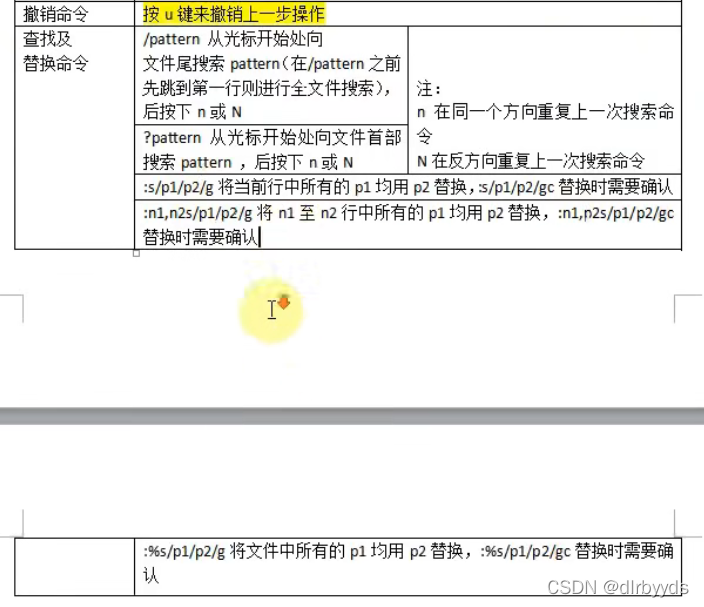Click the cell 查找及 替换命令
704x607 pixels.
coord(75,137)
